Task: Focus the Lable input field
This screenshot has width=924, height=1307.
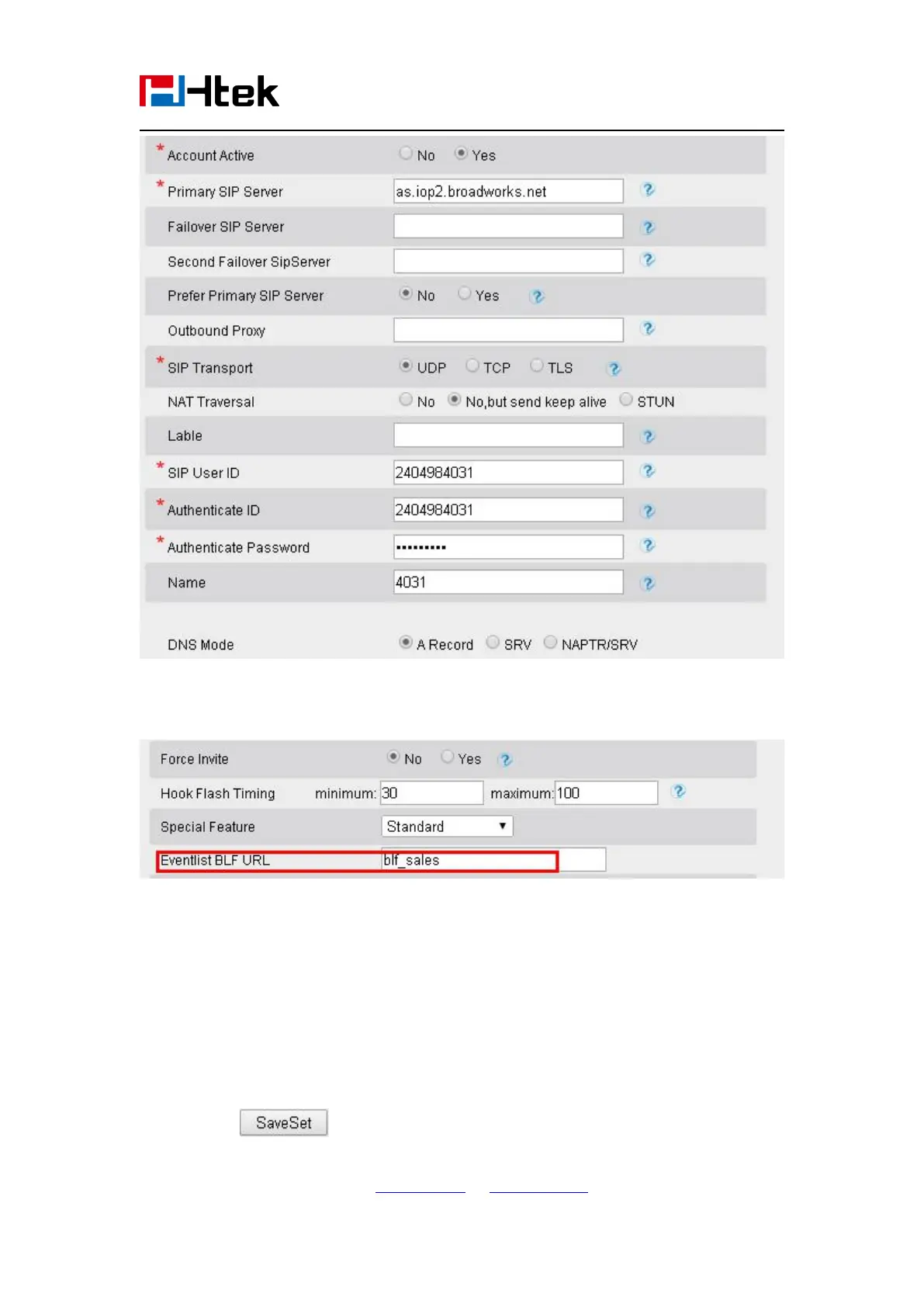Action: tap(508, 435)
